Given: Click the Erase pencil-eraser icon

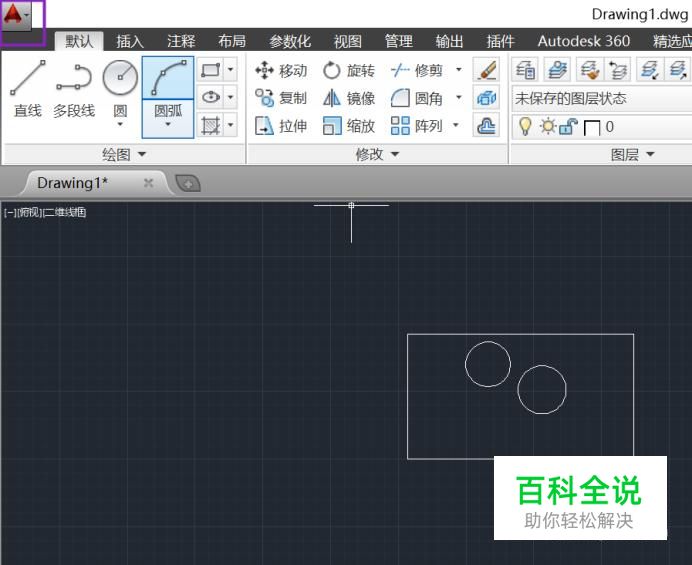Looking at the screenshot, I should coord(486,70).
